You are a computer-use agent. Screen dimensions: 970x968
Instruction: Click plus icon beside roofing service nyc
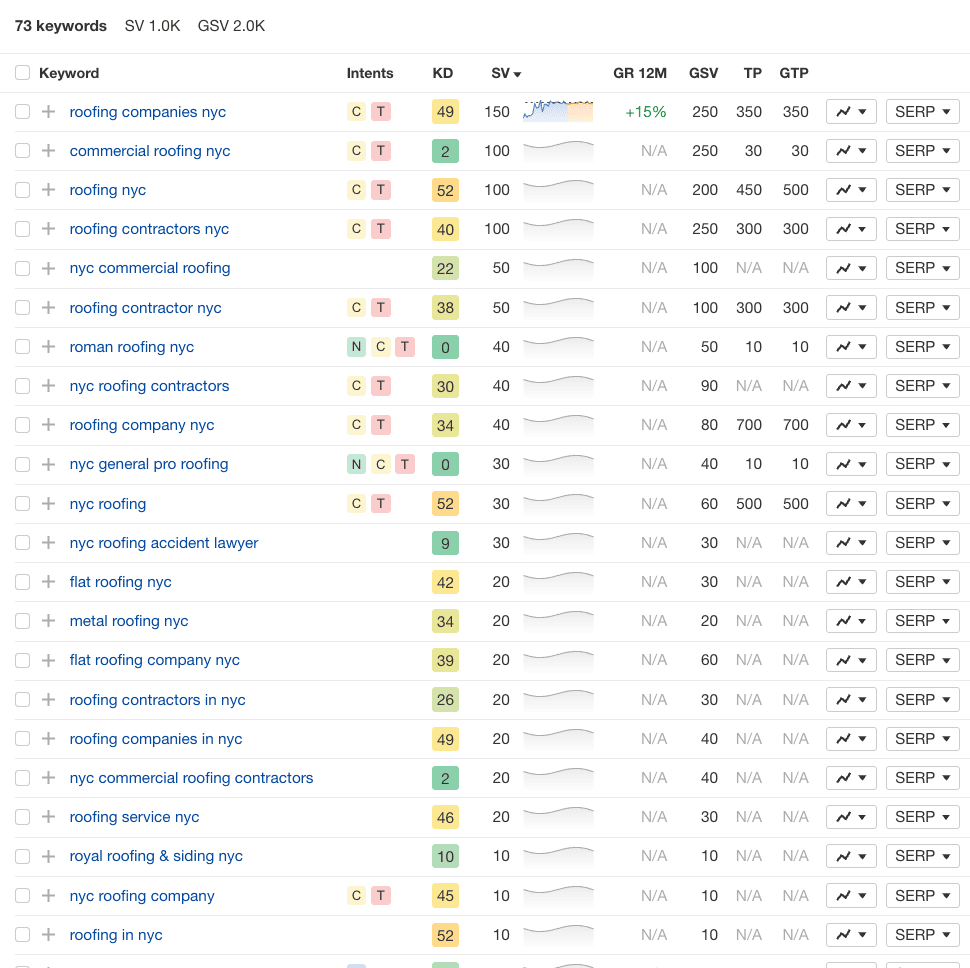[48, 817]
